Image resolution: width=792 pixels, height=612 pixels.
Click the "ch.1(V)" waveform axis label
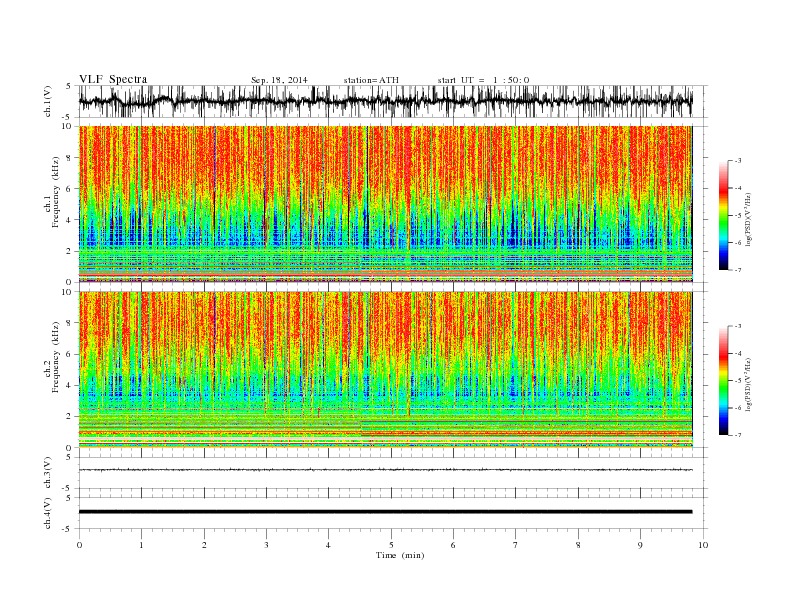(x=48, y=101)
